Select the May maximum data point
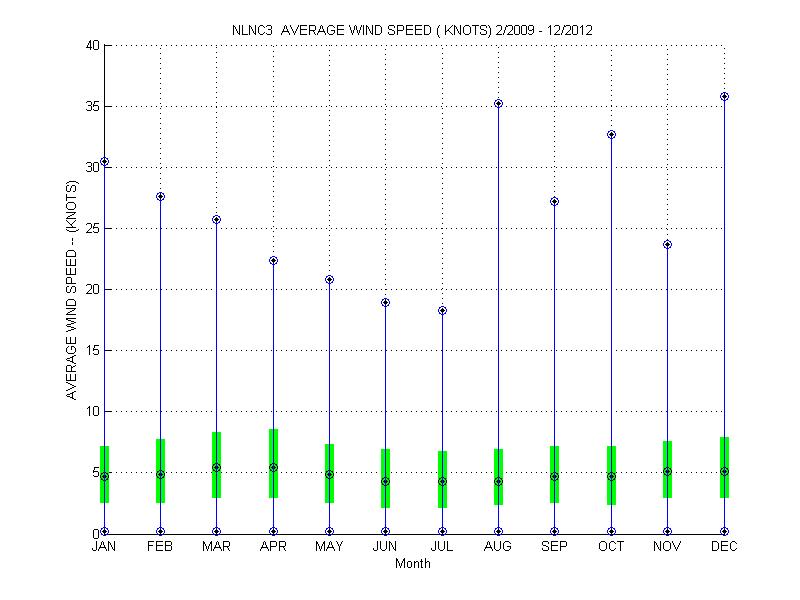This screenshot has height=600, width=800. click(x=329, y=280)
